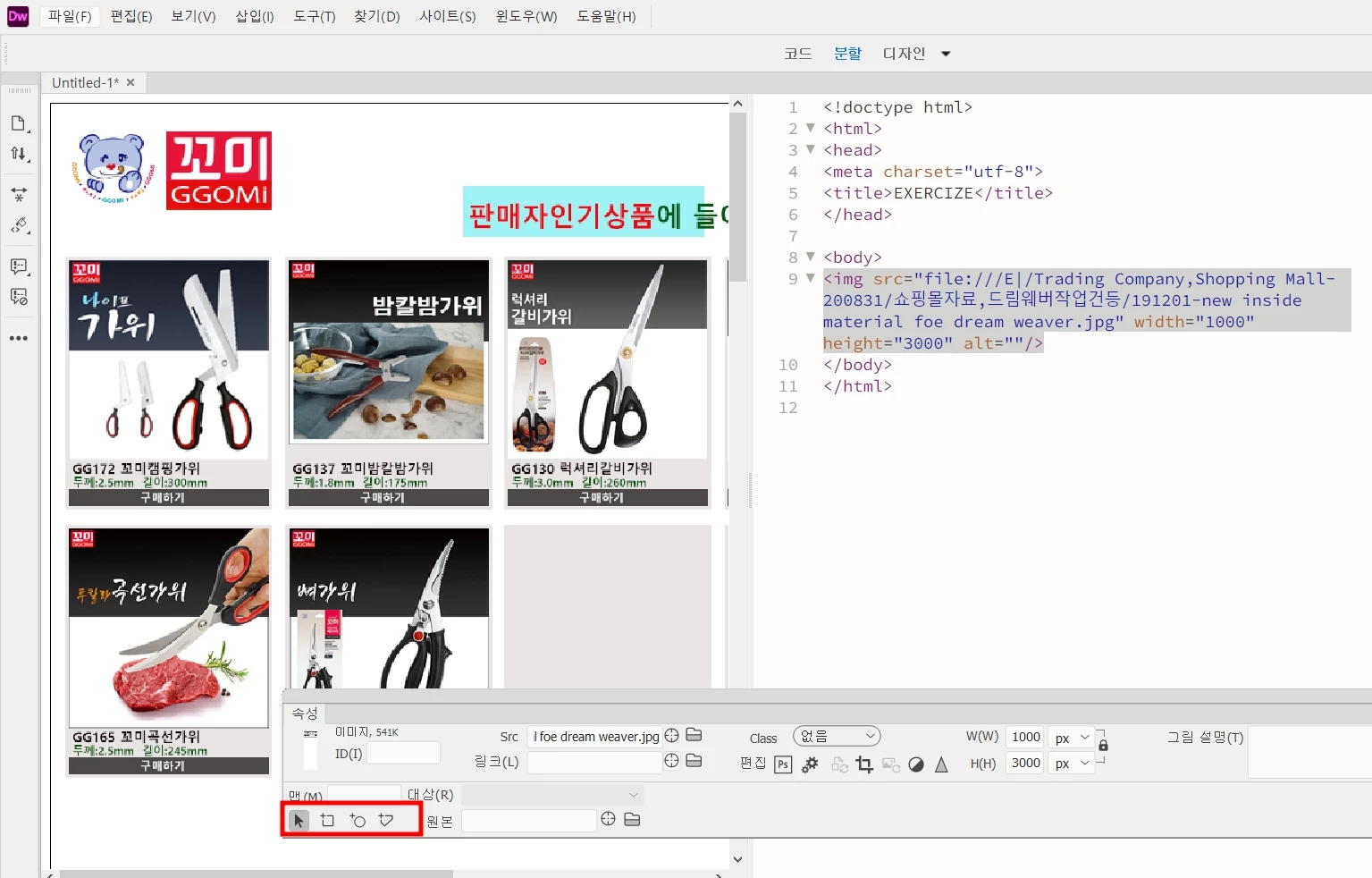Viewport: 1372px width, 878px height.
Task: Toggle the W/H constrain lock icon
Action: (1103, 745)
